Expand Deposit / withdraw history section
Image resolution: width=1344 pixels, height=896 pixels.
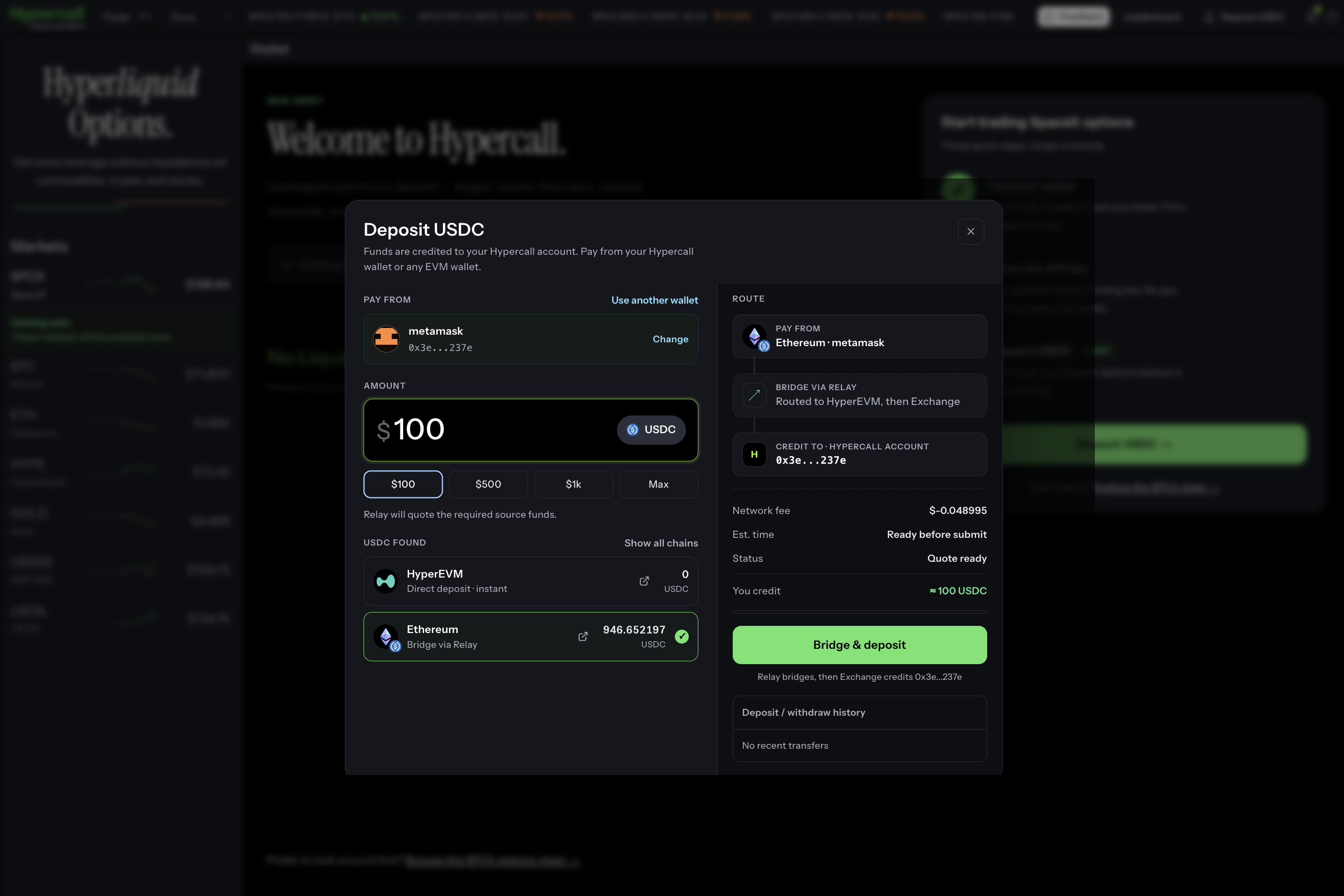click(x=859, y=712)
